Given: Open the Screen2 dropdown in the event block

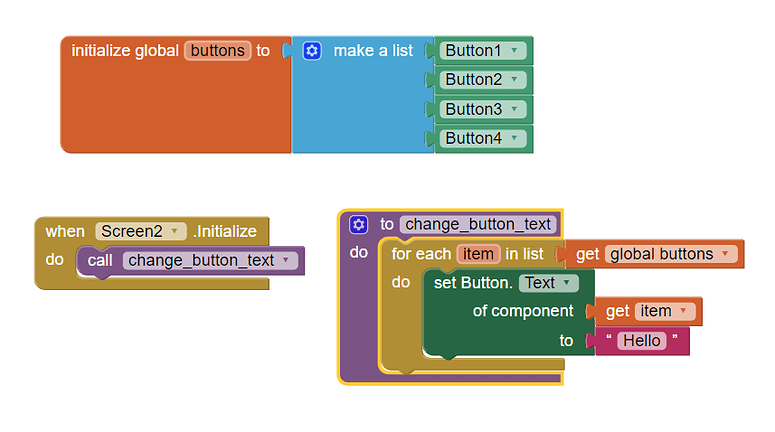Looking at the screenshot, I should 176,231.
